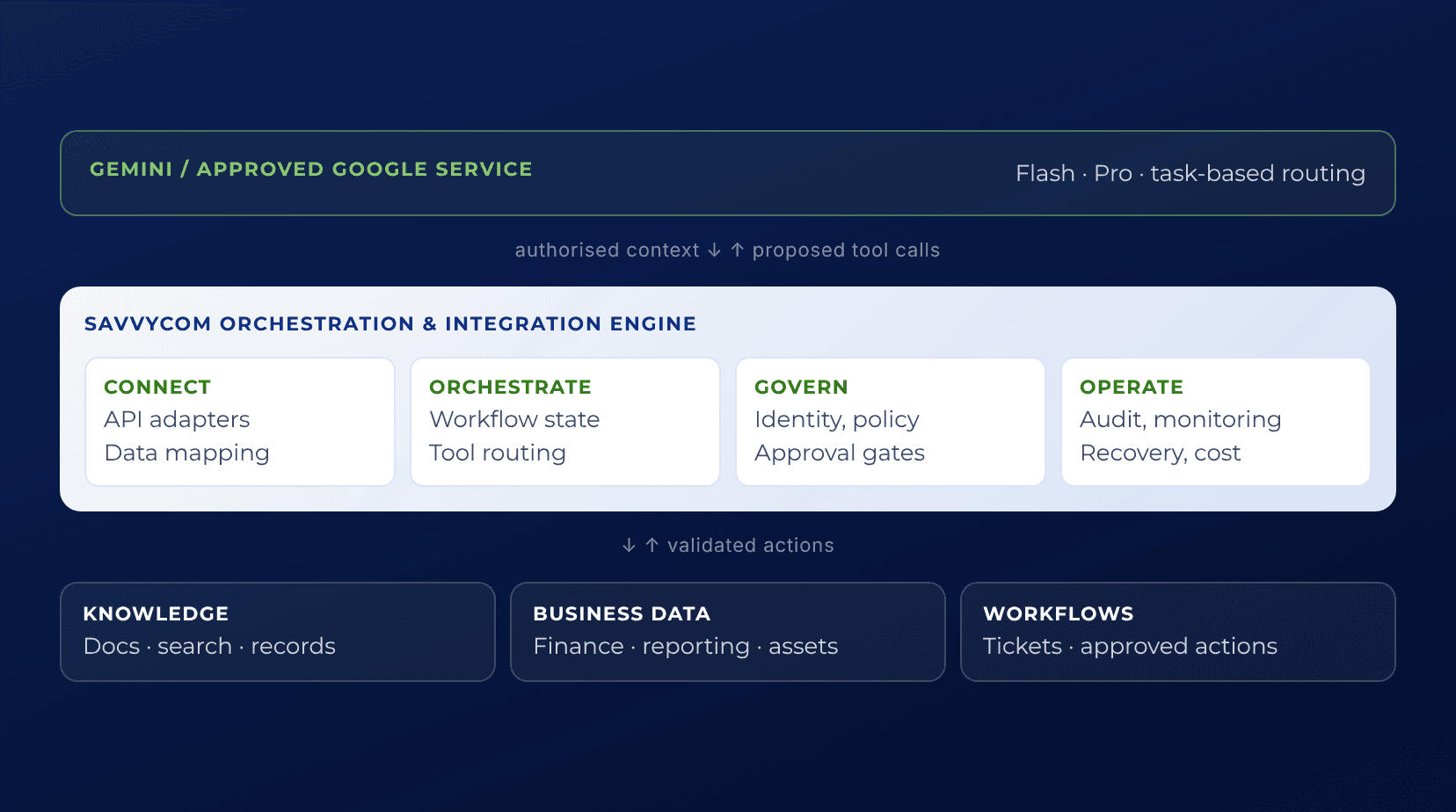
Task: Click the KNOWLEDGE box heading
Action: point(156,613)
